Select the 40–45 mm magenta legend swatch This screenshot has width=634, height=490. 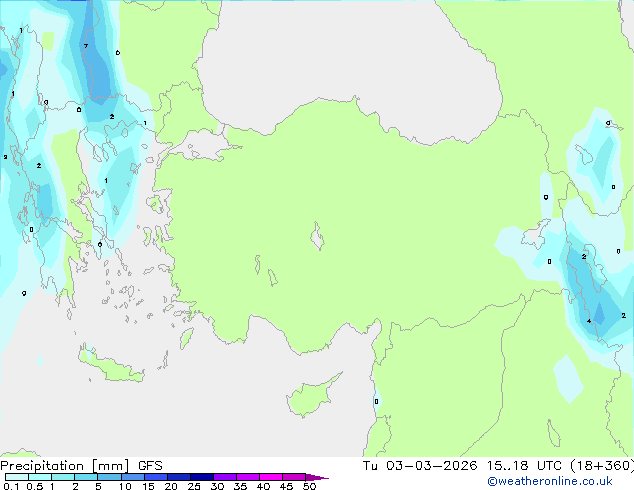click(271, 477)
